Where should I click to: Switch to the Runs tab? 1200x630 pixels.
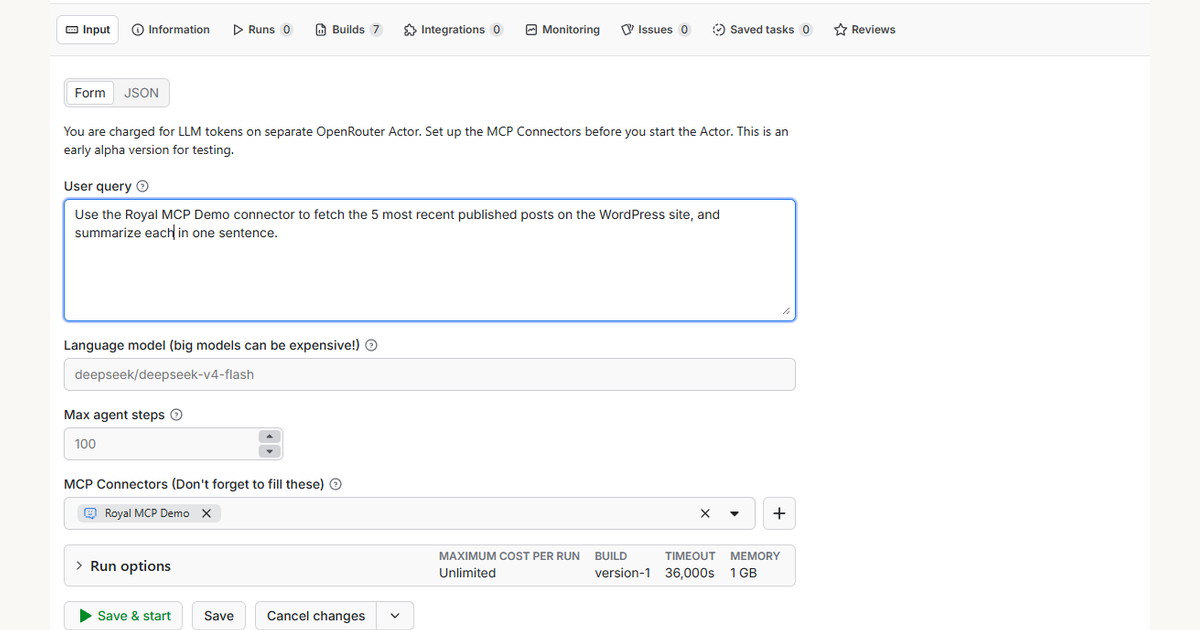coord(262,30)
